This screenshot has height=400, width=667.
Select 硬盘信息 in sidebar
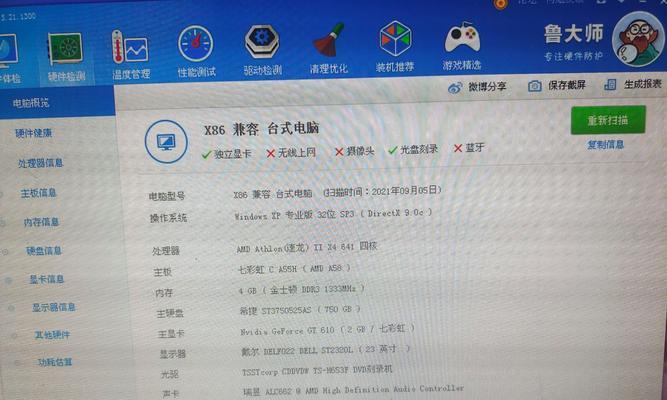coord(43,251)
